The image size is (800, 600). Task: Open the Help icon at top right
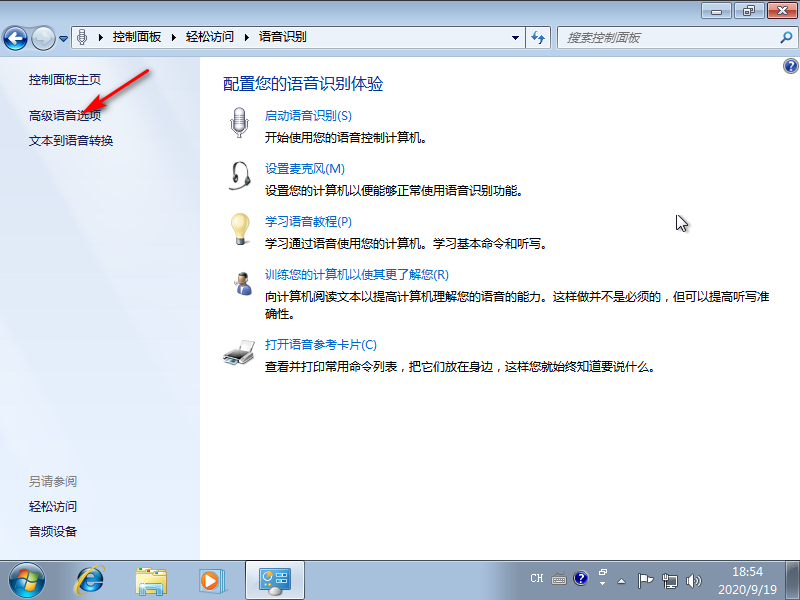[x=789, y=66]
